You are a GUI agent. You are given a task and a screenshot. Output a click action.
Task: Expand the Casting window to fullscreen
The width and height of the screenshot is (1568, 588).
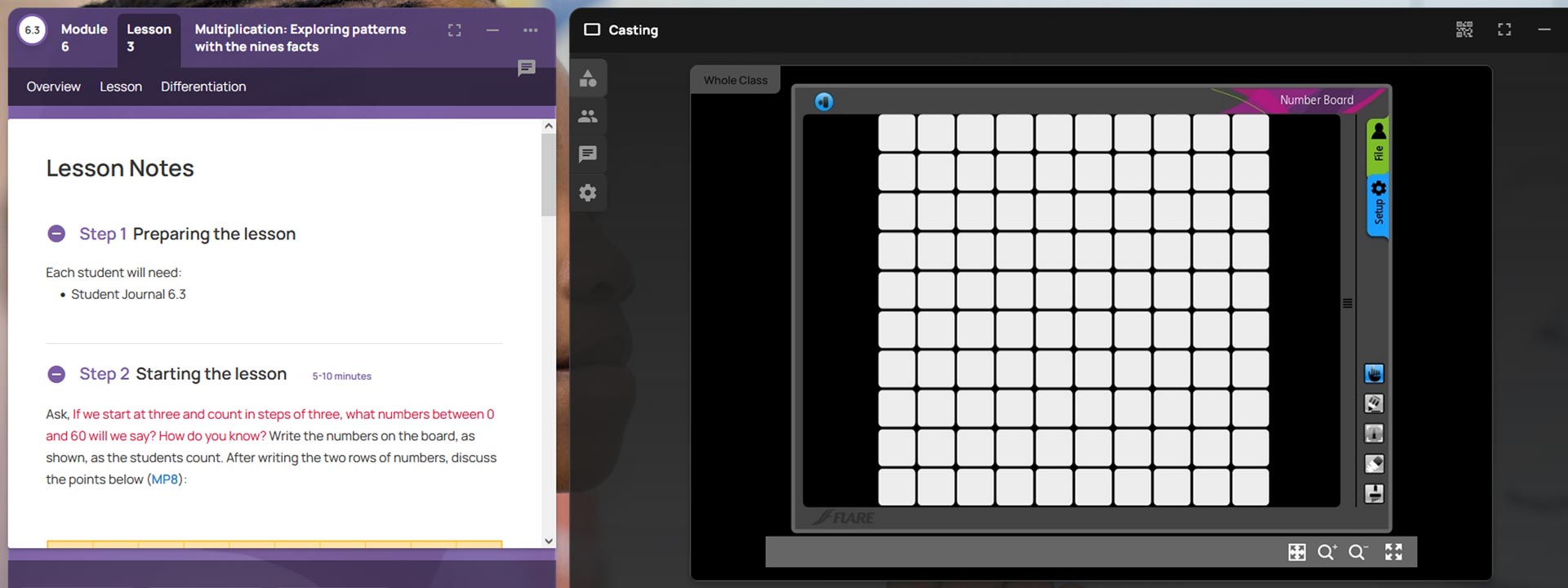[x=1504, y=30]
